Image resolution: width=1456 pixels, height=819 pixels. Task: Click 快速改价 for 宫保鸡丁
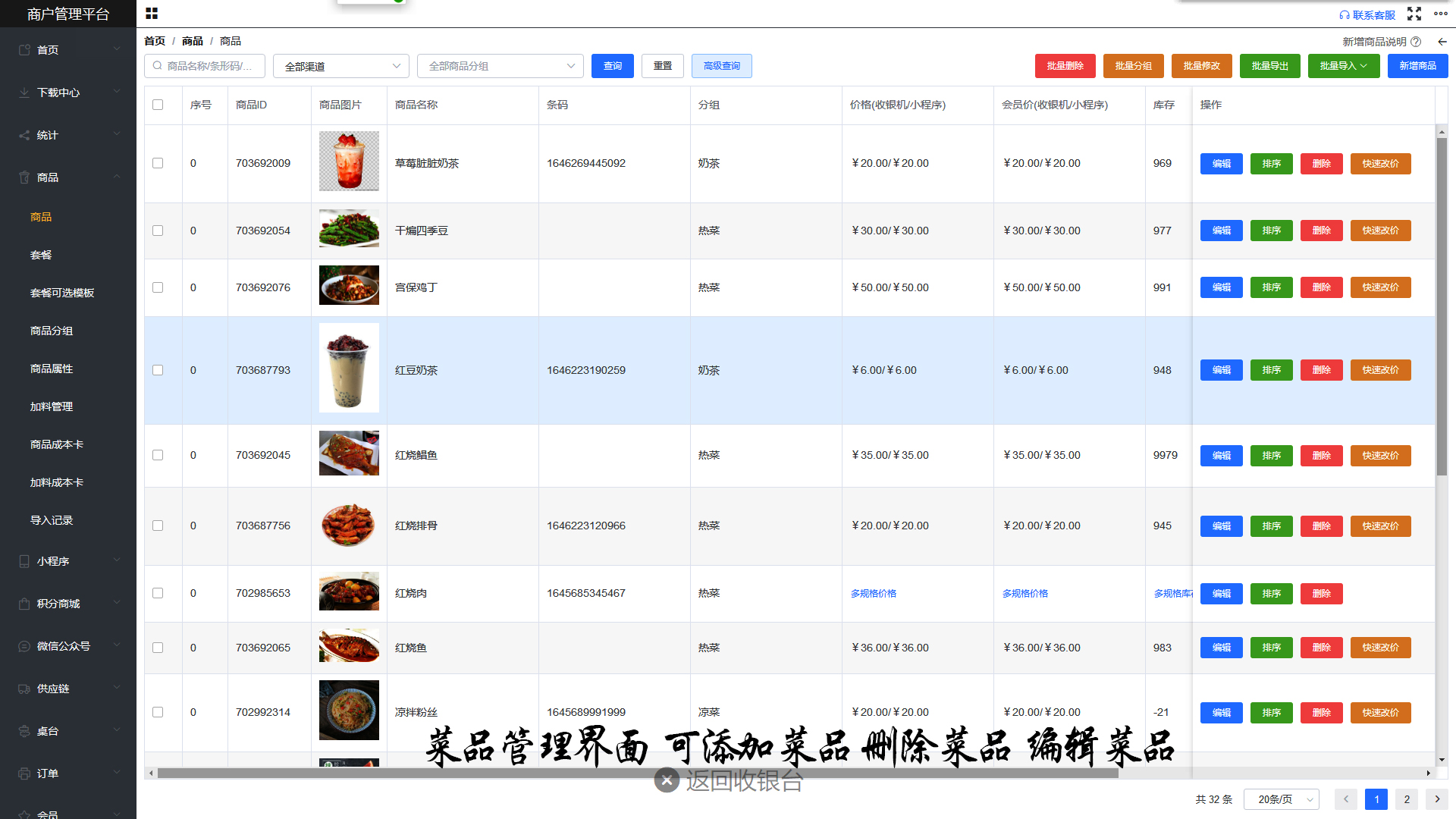[1380, 287]
